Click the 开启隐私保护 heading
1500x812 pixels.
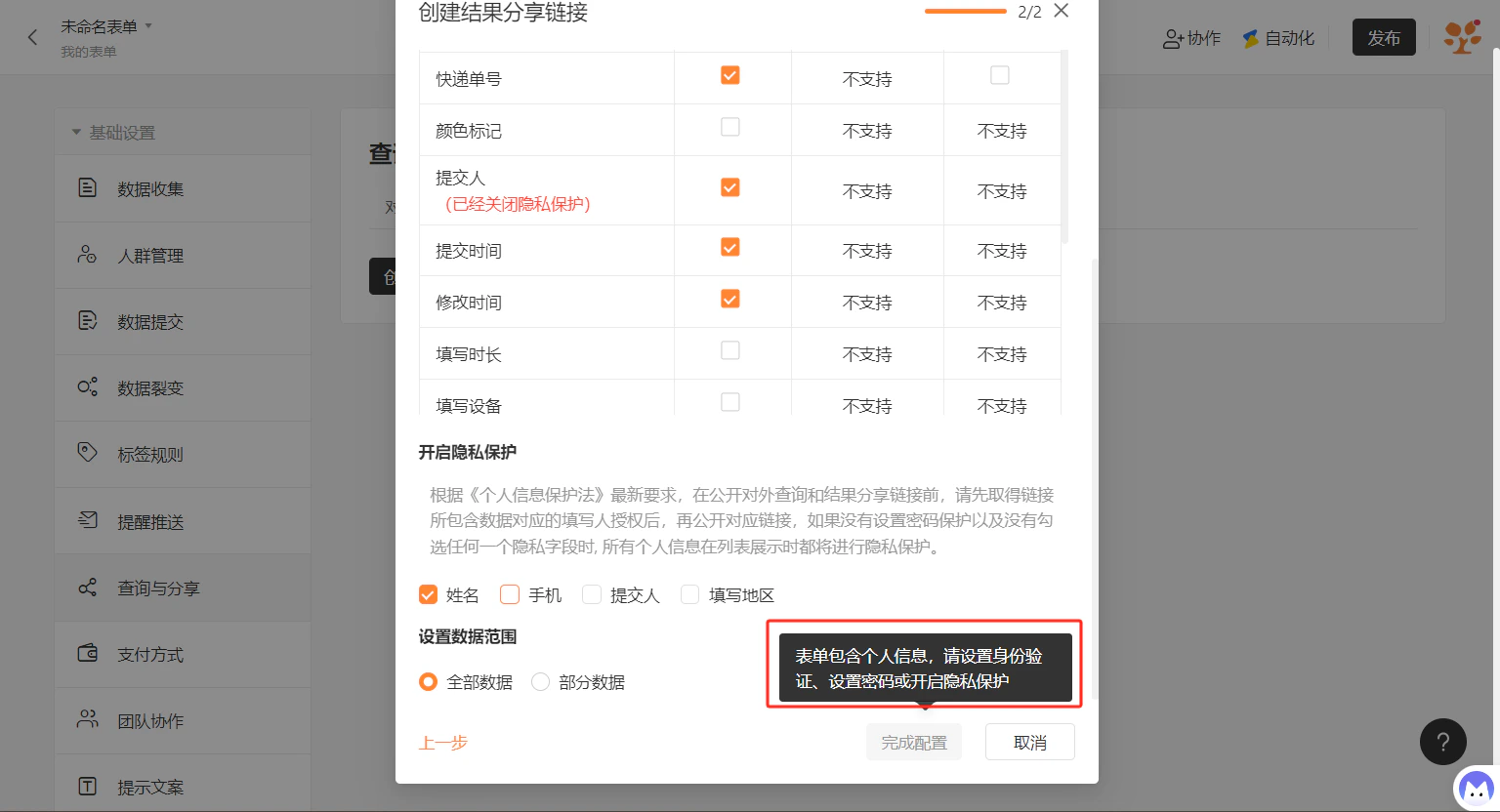[468, 452]
